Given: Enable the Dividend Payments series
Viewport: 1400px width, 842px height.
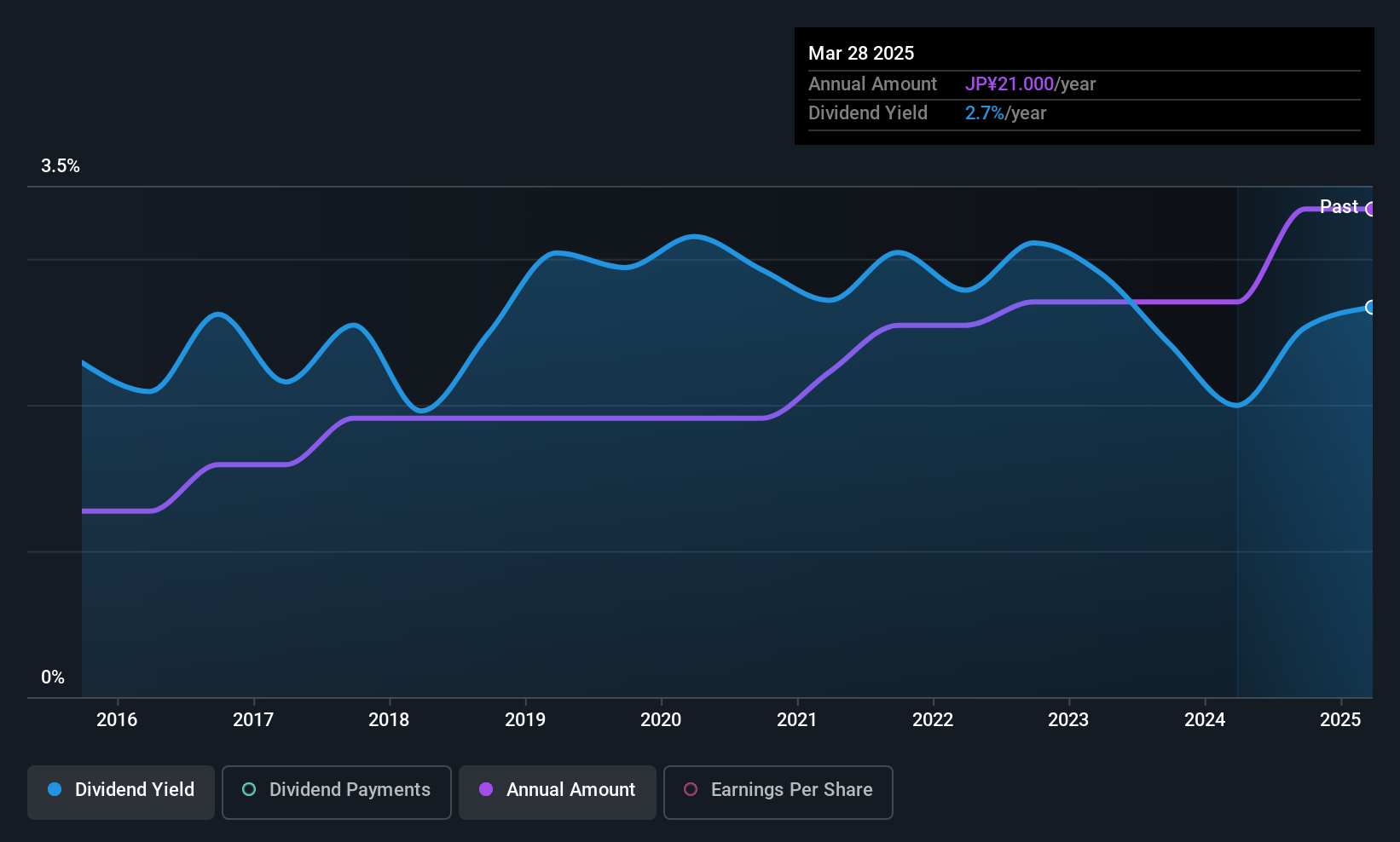Looking at the screenshot, I should 350,790.
